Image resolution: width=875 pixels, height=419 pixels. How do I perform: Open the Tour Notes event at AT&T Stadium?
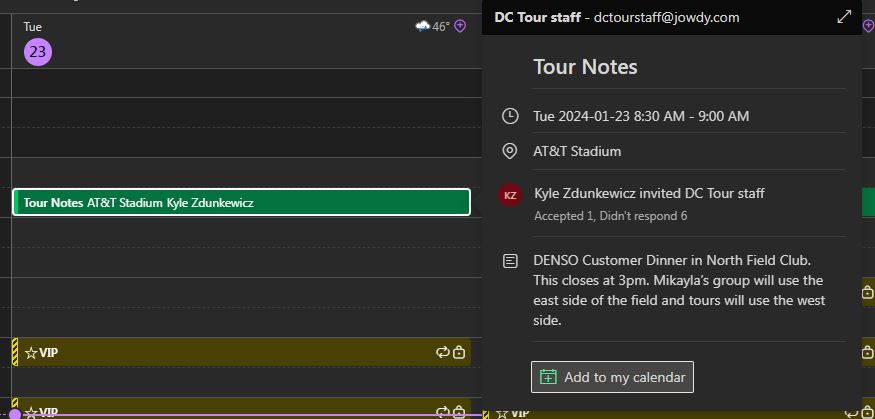(x=240, y=202)
